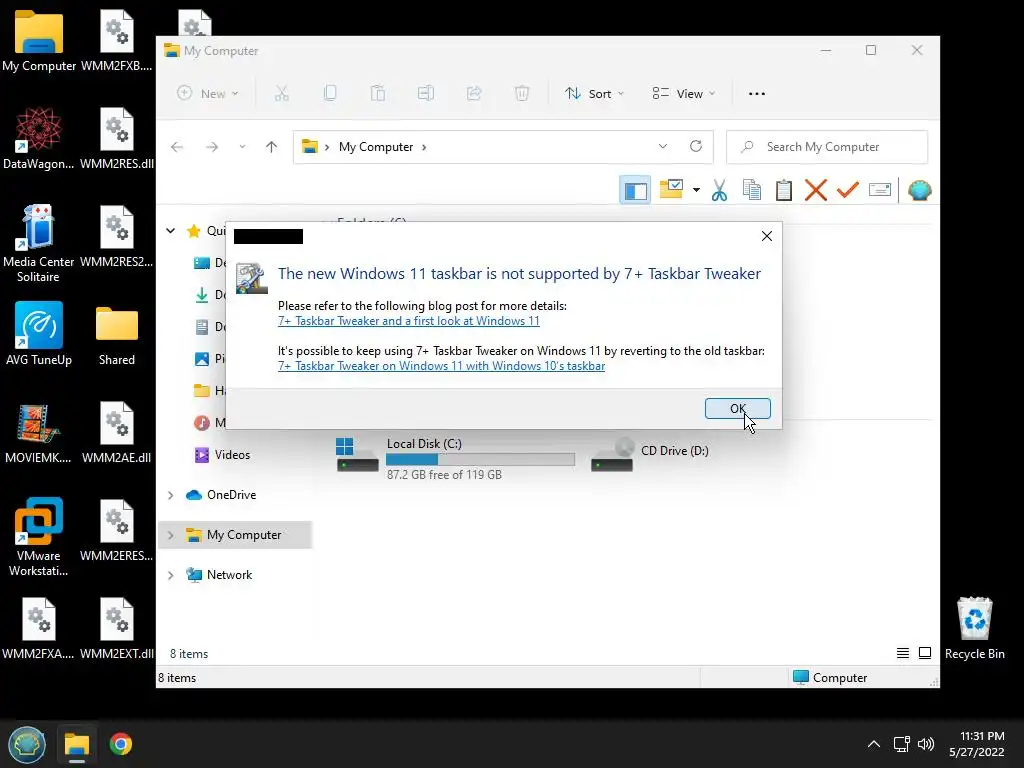Select VMware Workstation desktop shortcut

coord(39,537)
